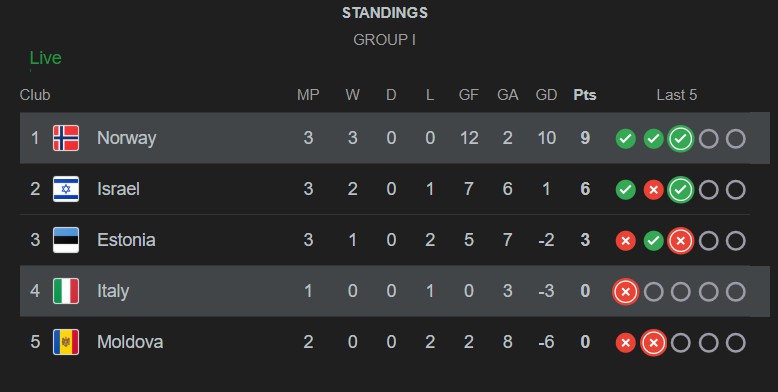Click Italy's highlighted loss icon
This screenshot has width=778, height=392.
(626, 292)
